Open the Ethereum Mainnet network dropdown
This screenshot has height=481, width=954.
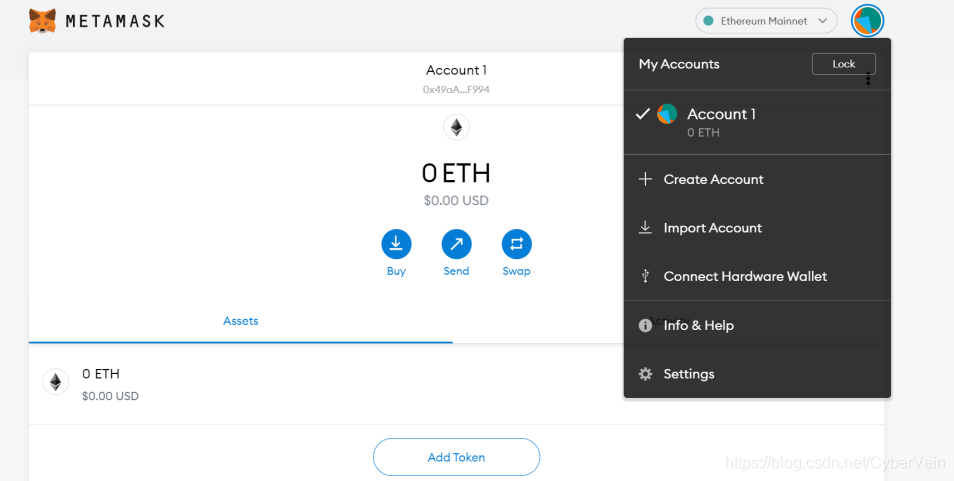(766, 21)
